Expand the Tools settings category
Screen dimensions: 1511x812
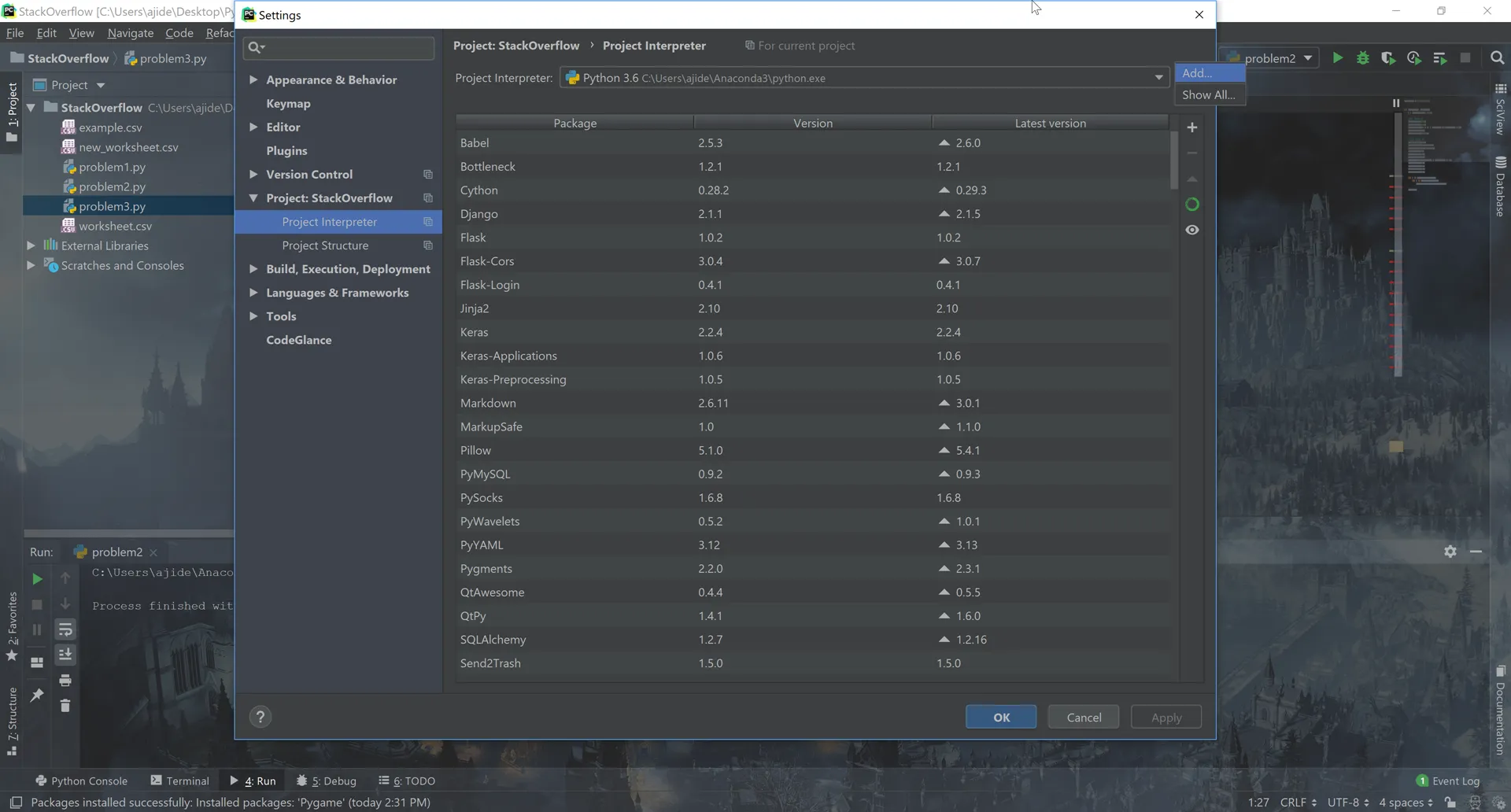[253, 316]
